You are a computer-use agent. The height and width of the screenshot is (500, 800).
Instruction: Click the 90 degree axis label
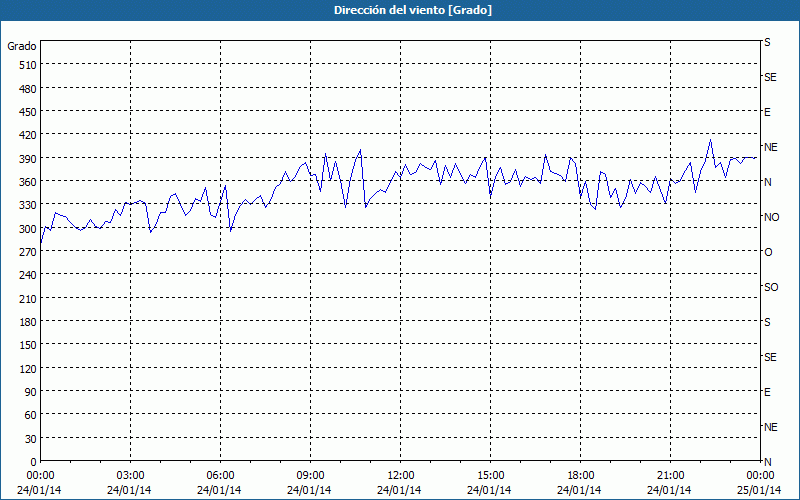(x=31, y=392)
